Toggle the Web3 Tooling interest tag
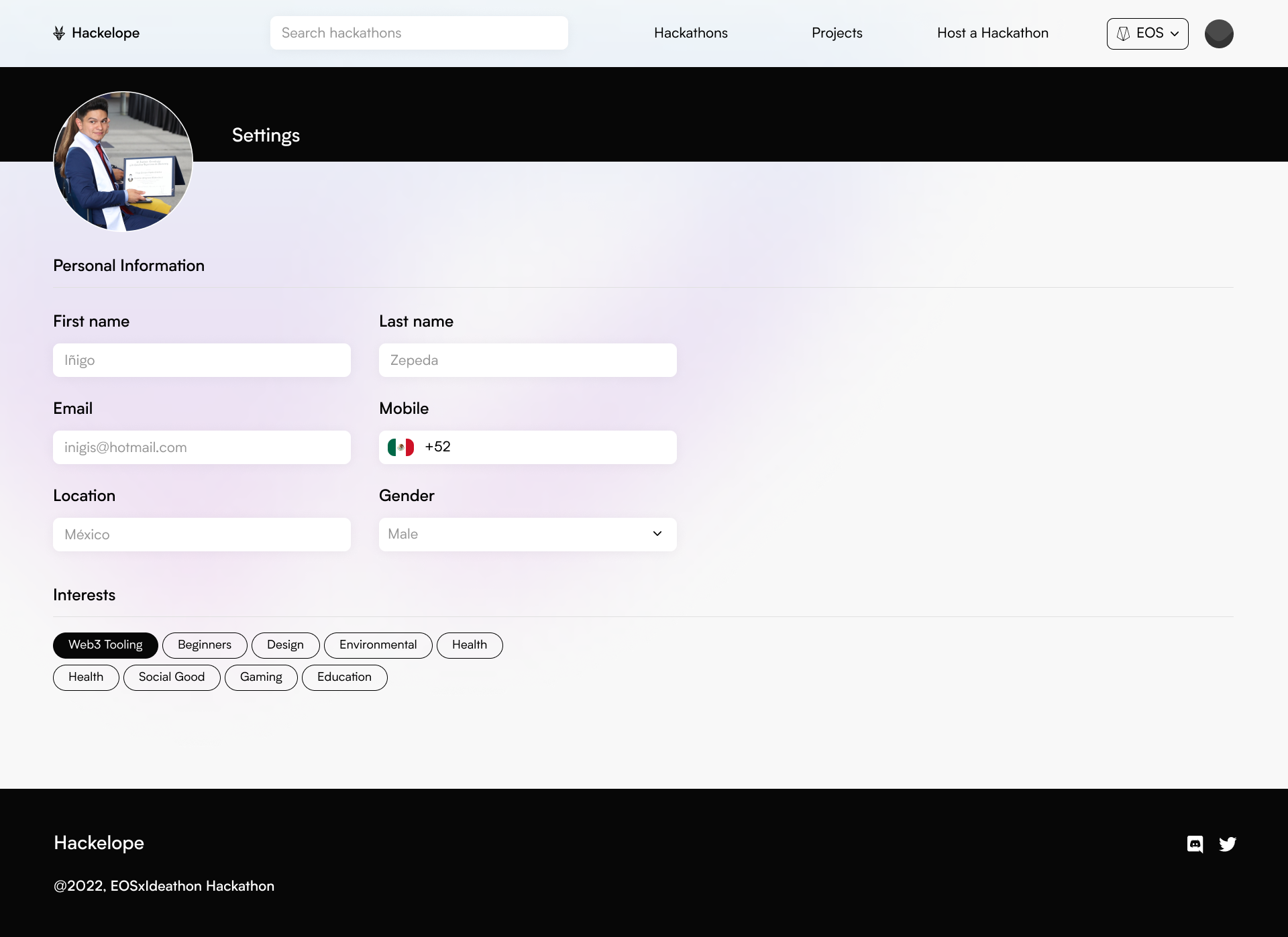 (105, 645)
